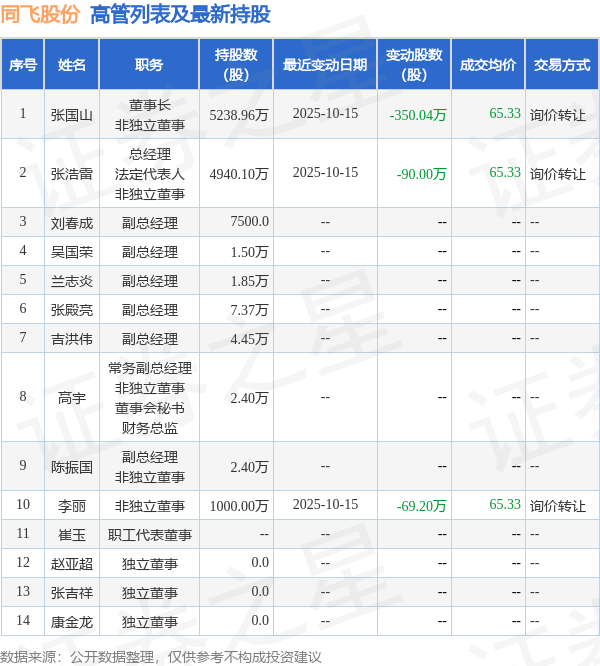
Task: Click holdings value 1.85万
Action: tap(249, 281)
